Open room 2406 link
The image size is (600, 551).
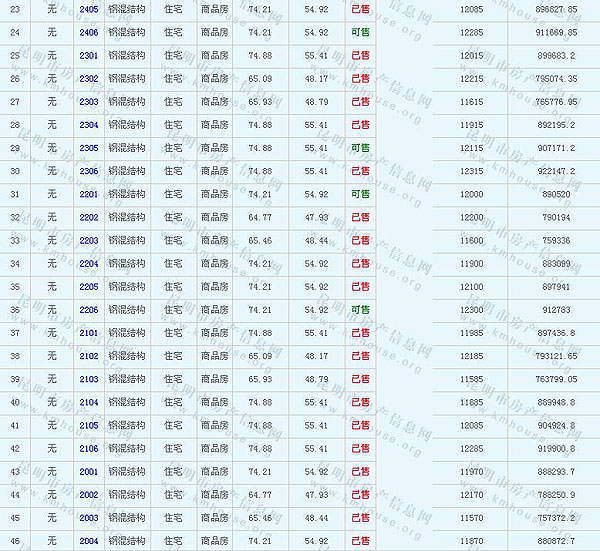pyautogui.click(x=89, y=32)
